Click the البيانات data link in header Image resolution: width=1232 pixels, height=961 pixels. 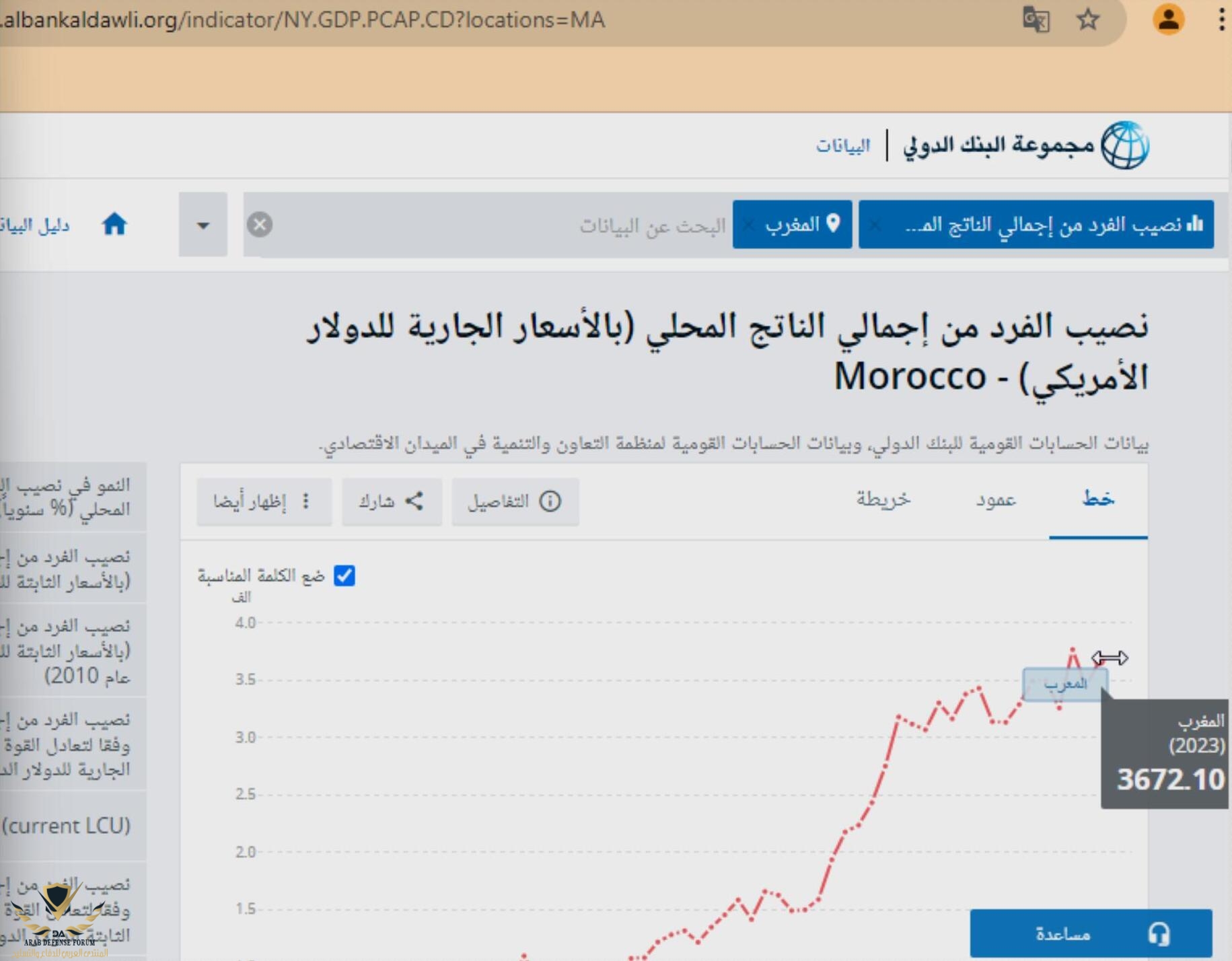843,145
